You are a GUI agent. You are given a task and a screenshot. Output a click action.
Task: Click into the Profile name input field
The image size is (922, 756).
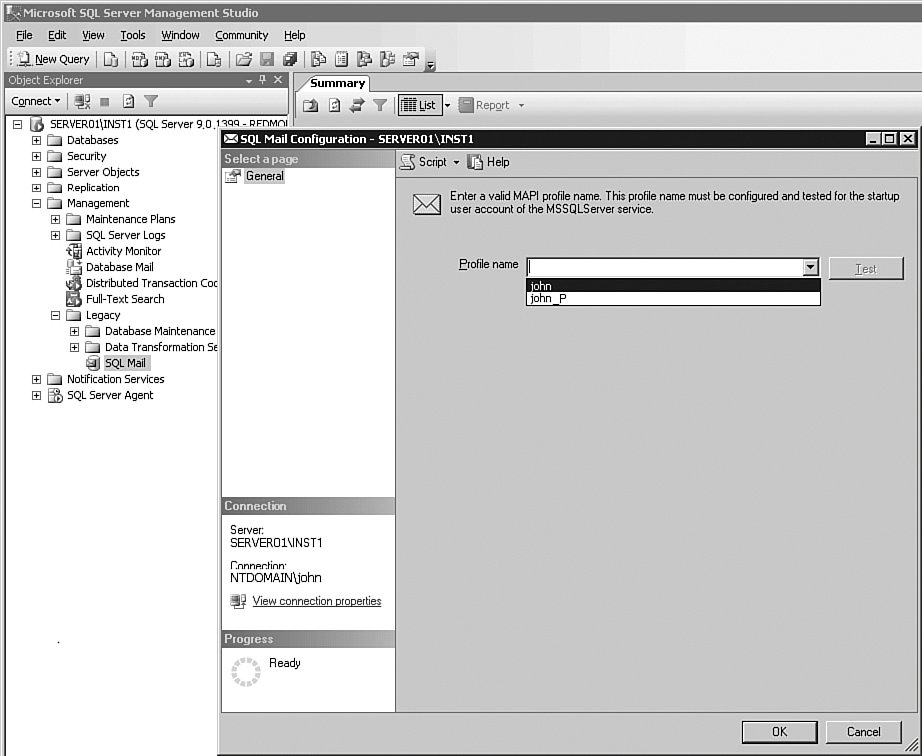666,267
